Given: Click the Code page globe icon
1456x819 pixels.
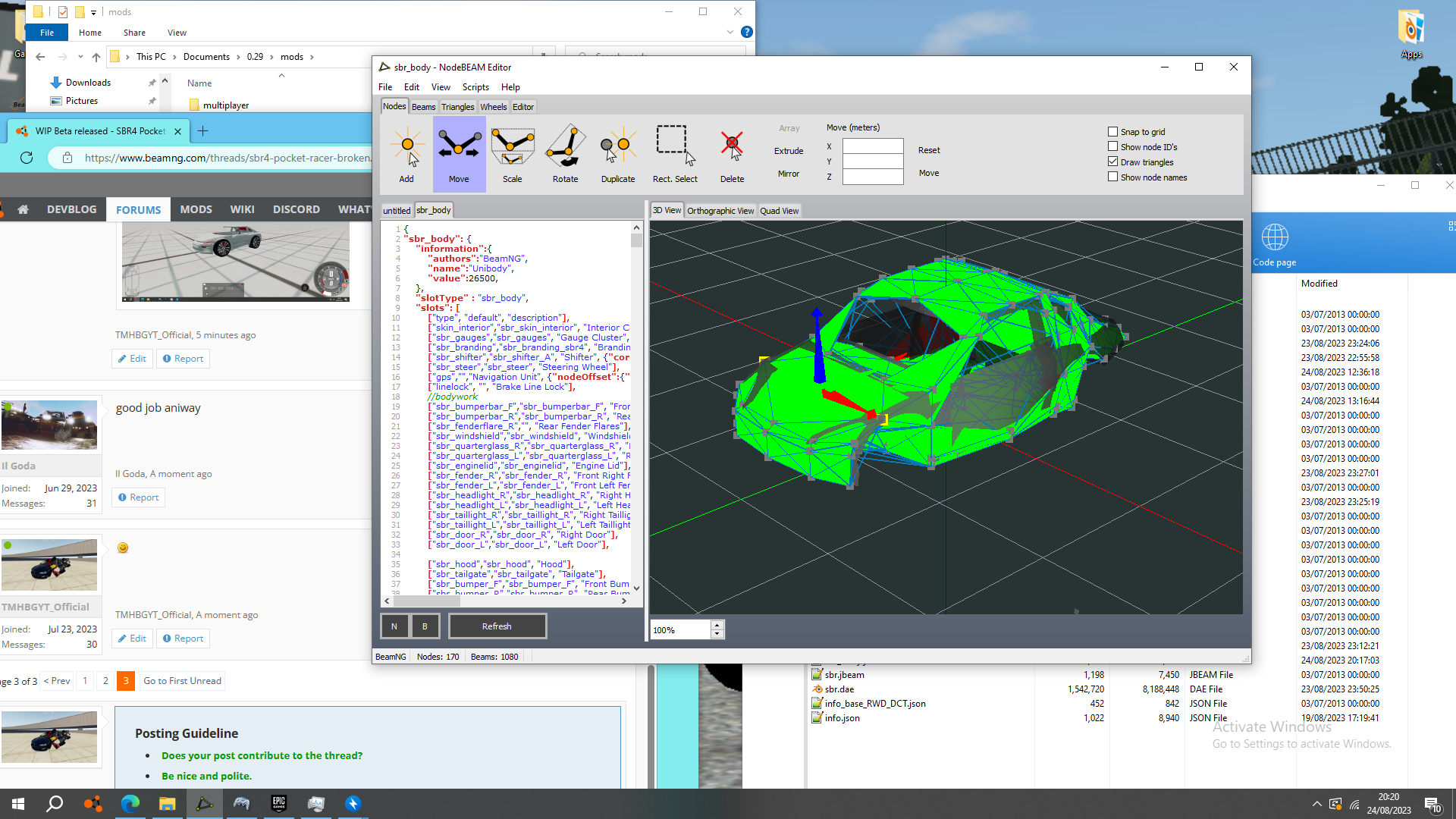Looking at the screenshot, I should [1275, 237].
